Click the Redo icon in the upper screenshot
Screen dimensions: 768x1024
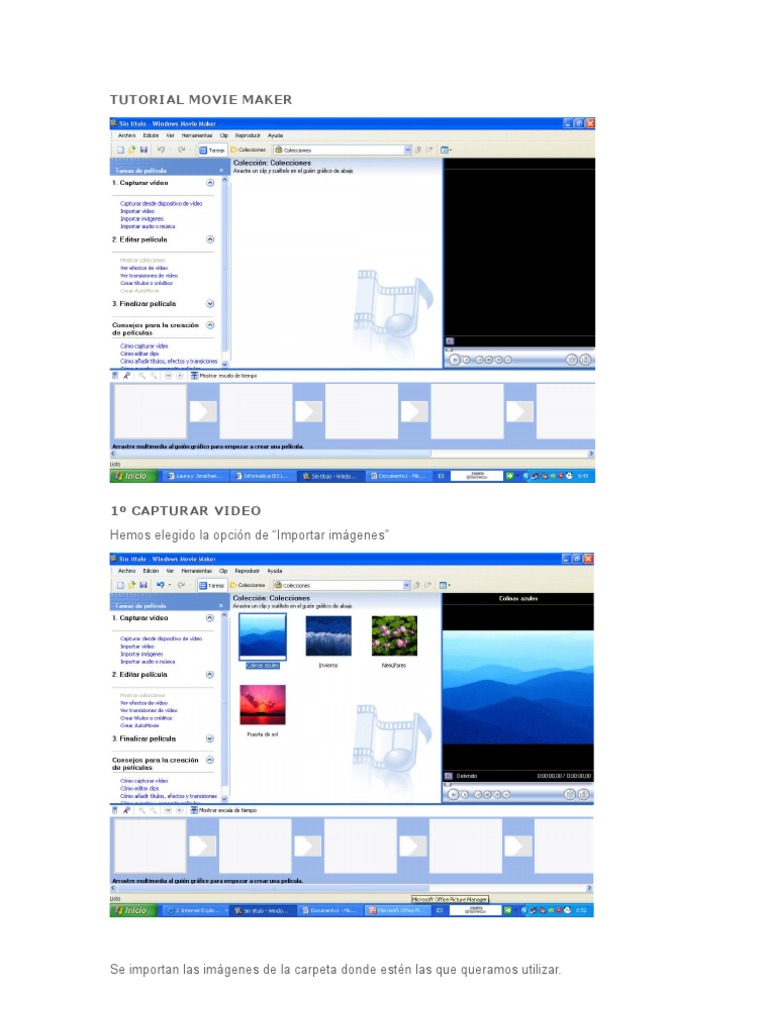click(x=181, y=150)
